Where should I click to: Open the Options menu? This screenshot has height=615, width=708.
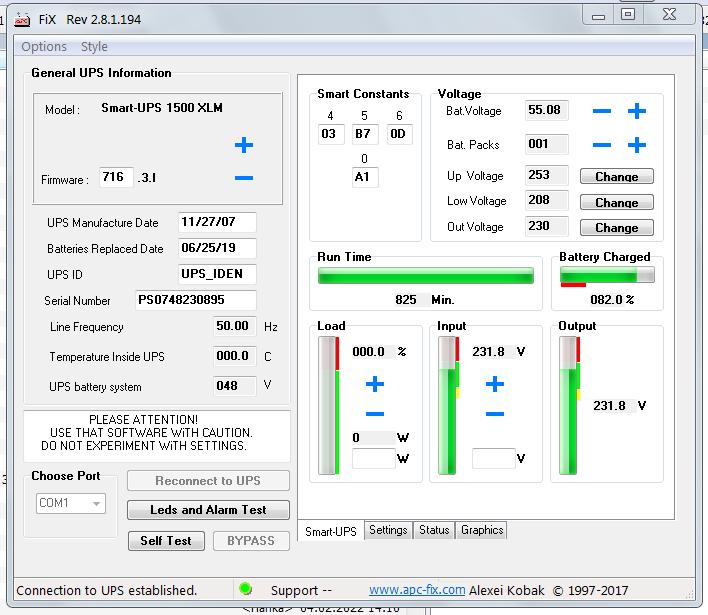(44, 46)
